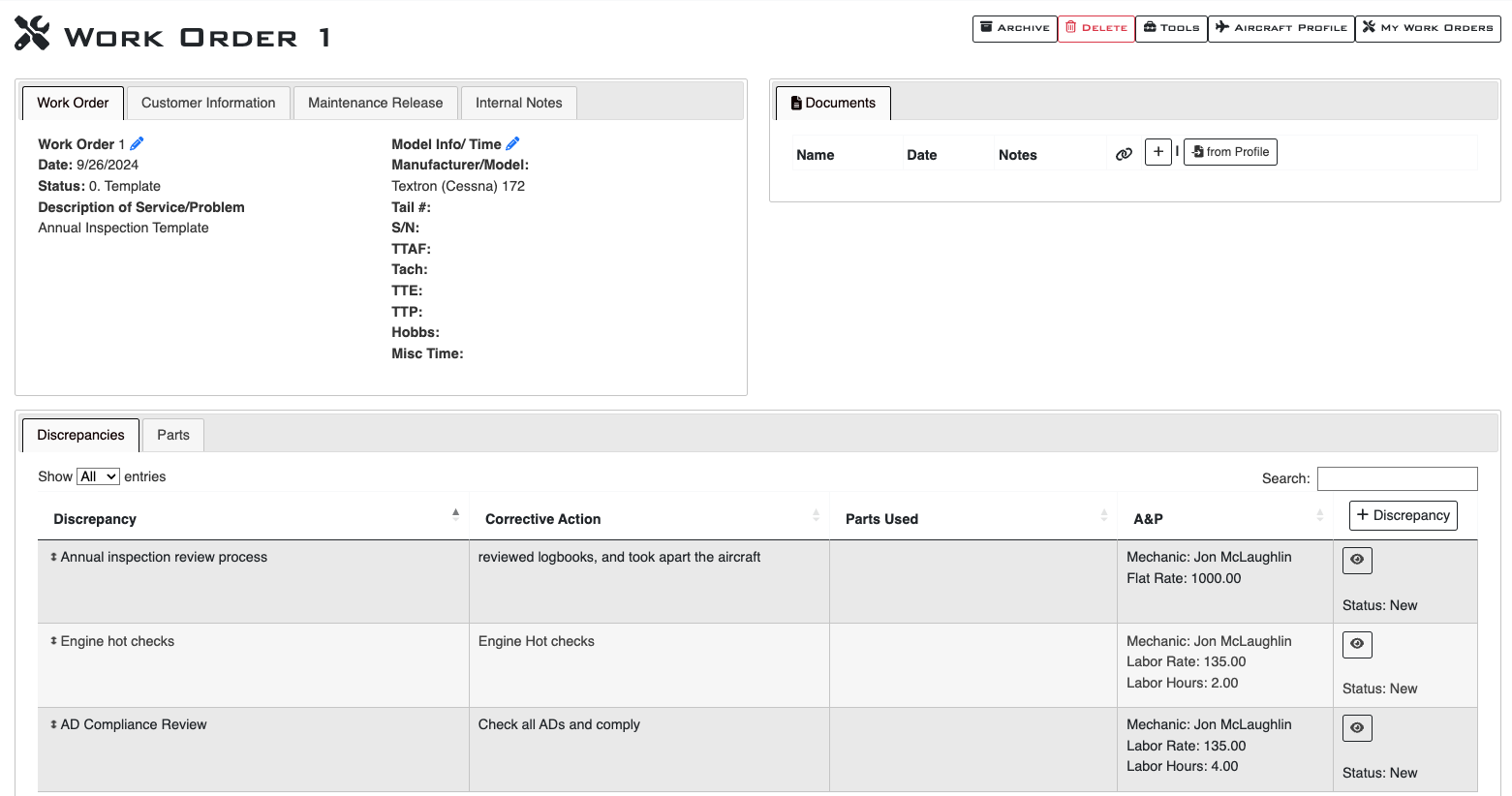Viewport: 1512px width, 796px height.
Task: Click 'Labor Hours: 2.00' text
Action: 1182,683
